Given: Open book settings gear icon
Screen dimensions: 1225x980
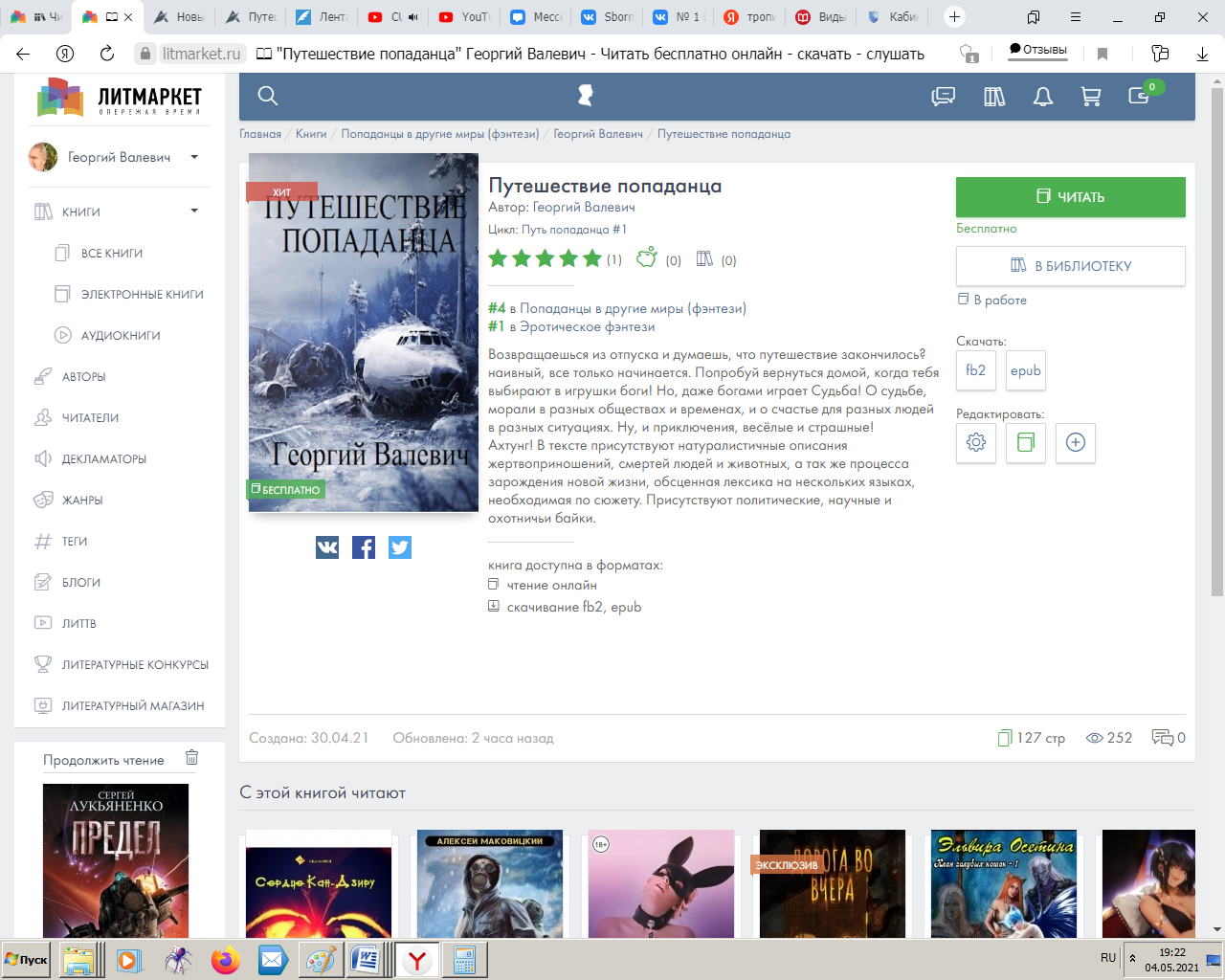Looking at the screenshot, I should pos(976,442).
